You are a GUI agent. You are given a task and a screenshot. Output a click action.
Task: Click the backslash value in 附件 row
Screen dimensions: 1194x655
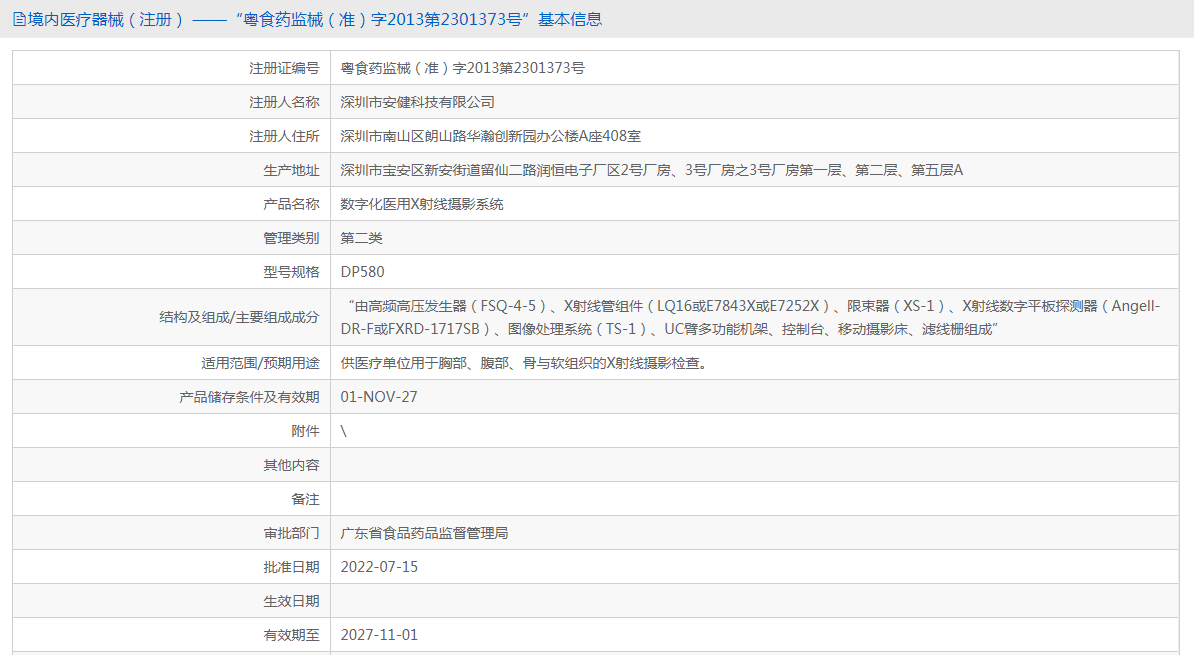coord(343,431)
